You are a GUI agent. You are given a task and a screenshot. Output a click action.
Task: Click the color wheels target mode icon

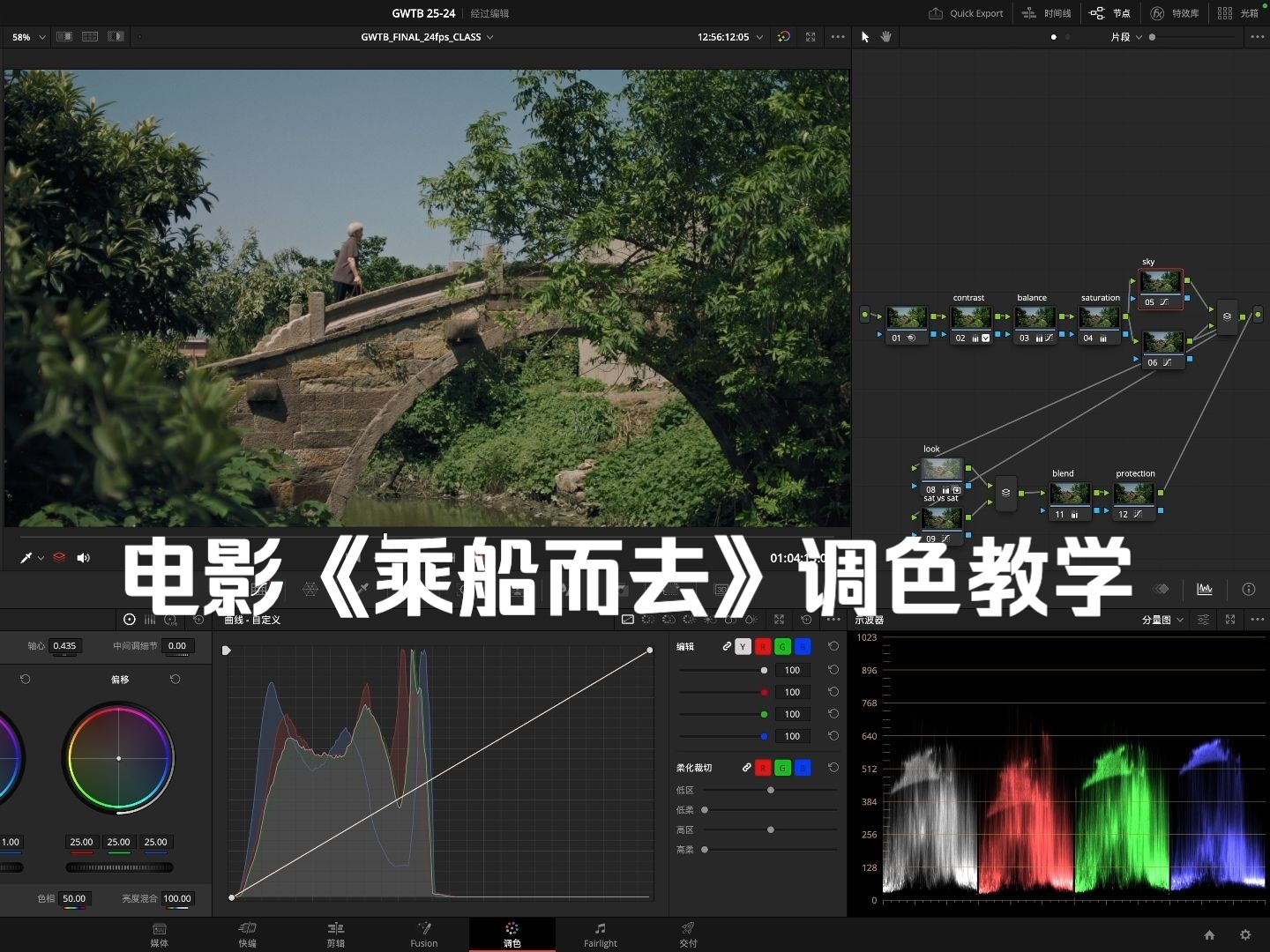[x=130, y=620]
